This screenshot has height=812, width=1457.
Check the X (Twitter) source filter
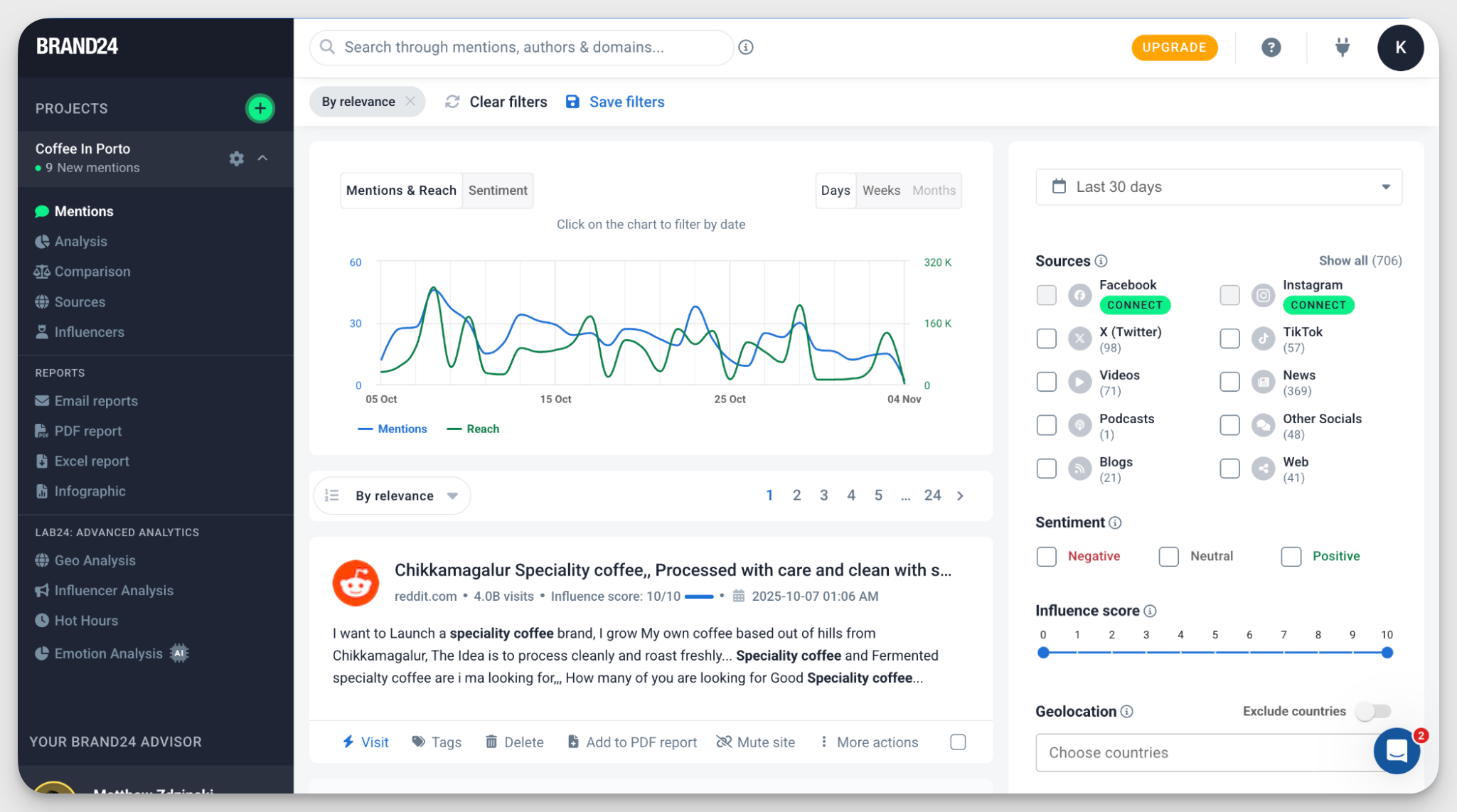coord(1046,338)
